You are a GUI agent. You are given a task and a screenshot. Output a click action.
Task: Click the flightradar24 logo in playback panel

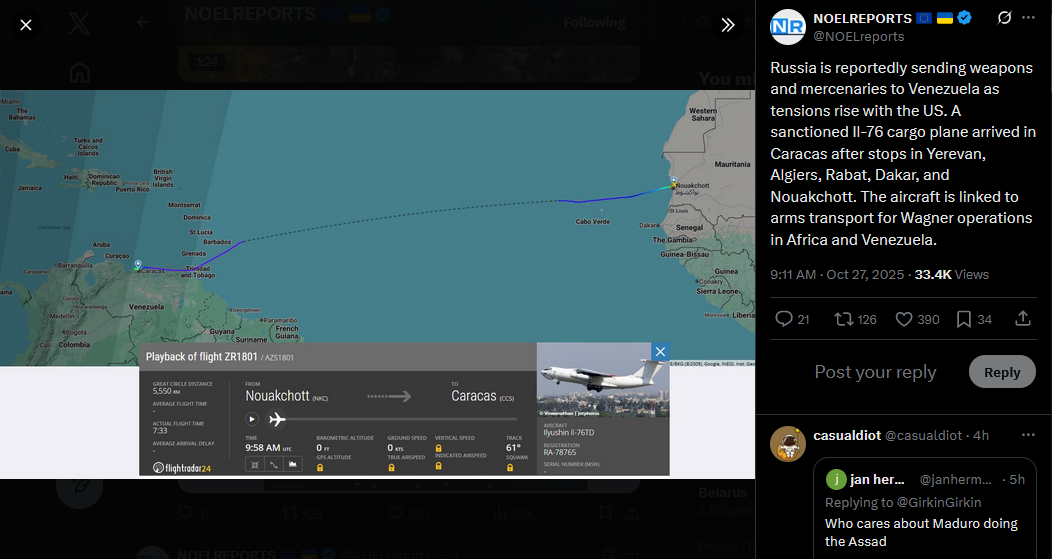(x=182, y=468)
